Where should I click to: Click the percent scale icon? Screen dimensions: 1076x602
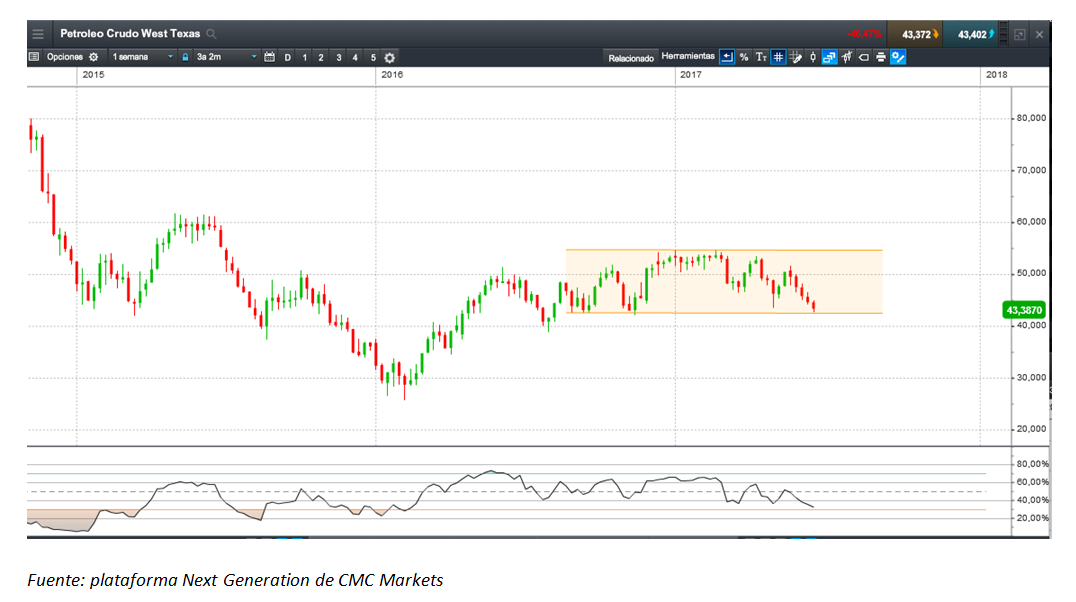pos(744,57)
